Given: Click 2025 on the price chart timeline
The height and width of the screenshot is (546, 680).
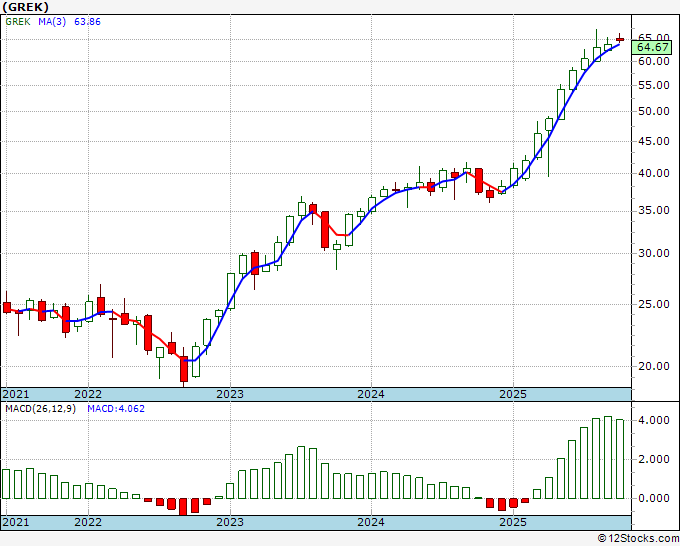Looking at the screenshot, I should (x=513, y=394).
